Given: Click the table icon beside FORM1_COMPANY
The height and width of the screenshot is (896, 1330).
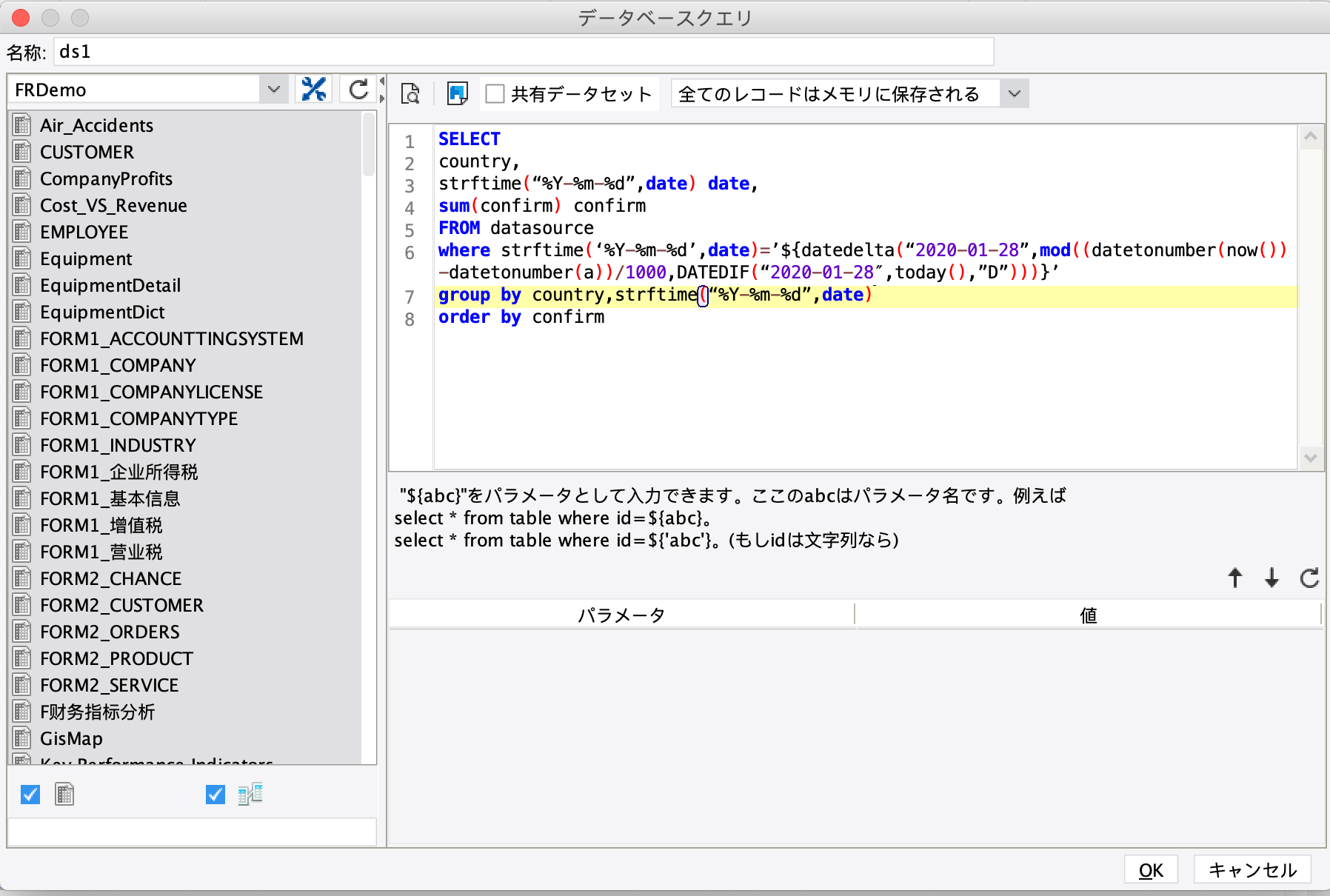Looking at the screenshot, I should click(x=22, y=364).
